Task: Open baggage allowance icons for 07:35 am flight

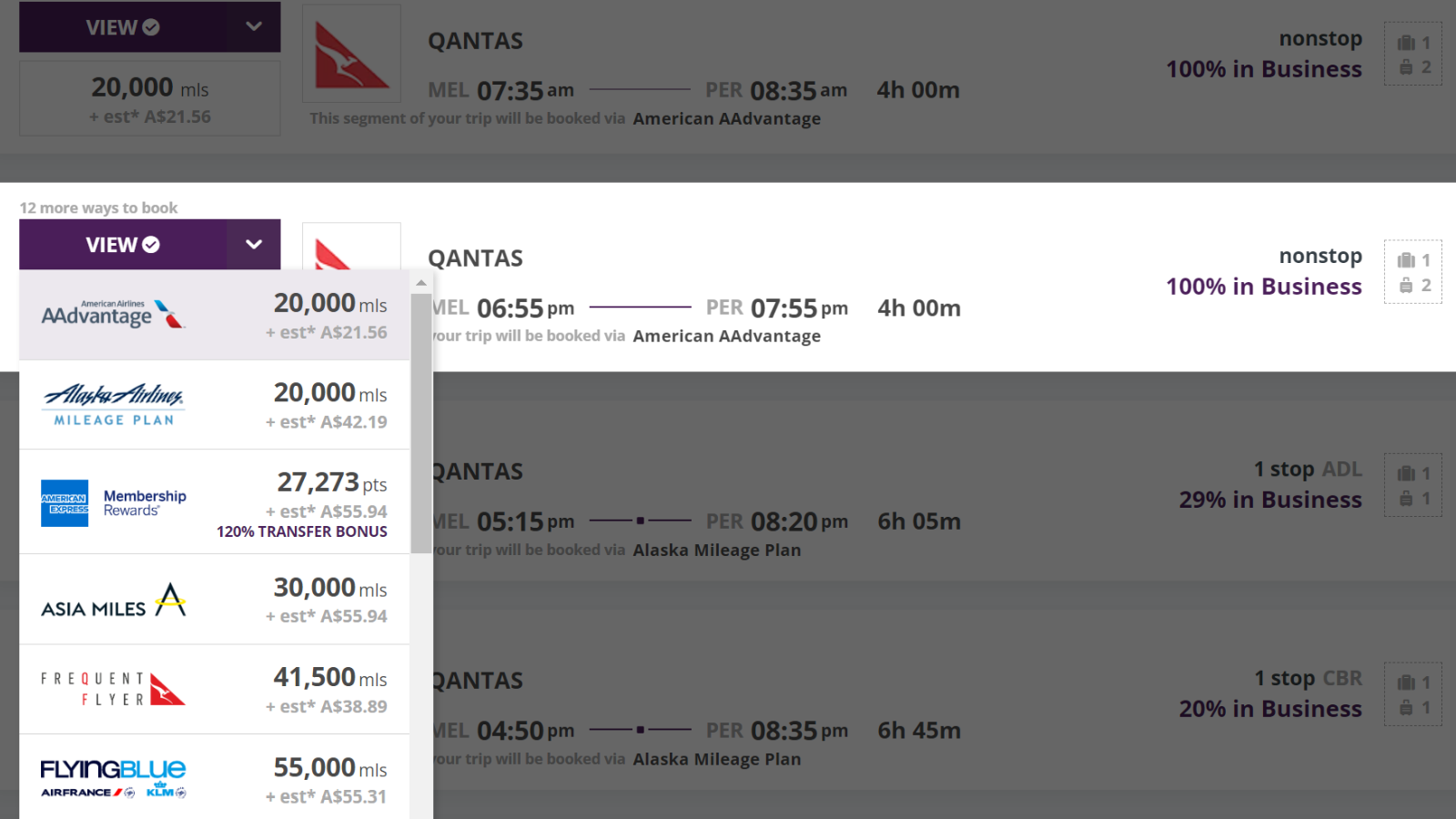Action: (x=1413, y=54)
